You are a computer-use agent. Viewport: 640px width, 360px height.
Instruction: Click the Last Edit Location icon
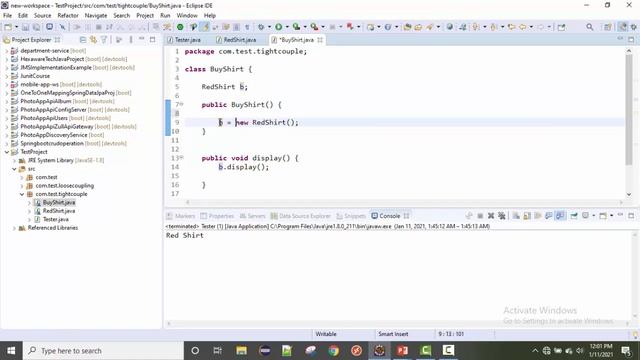tap(511, 27)
